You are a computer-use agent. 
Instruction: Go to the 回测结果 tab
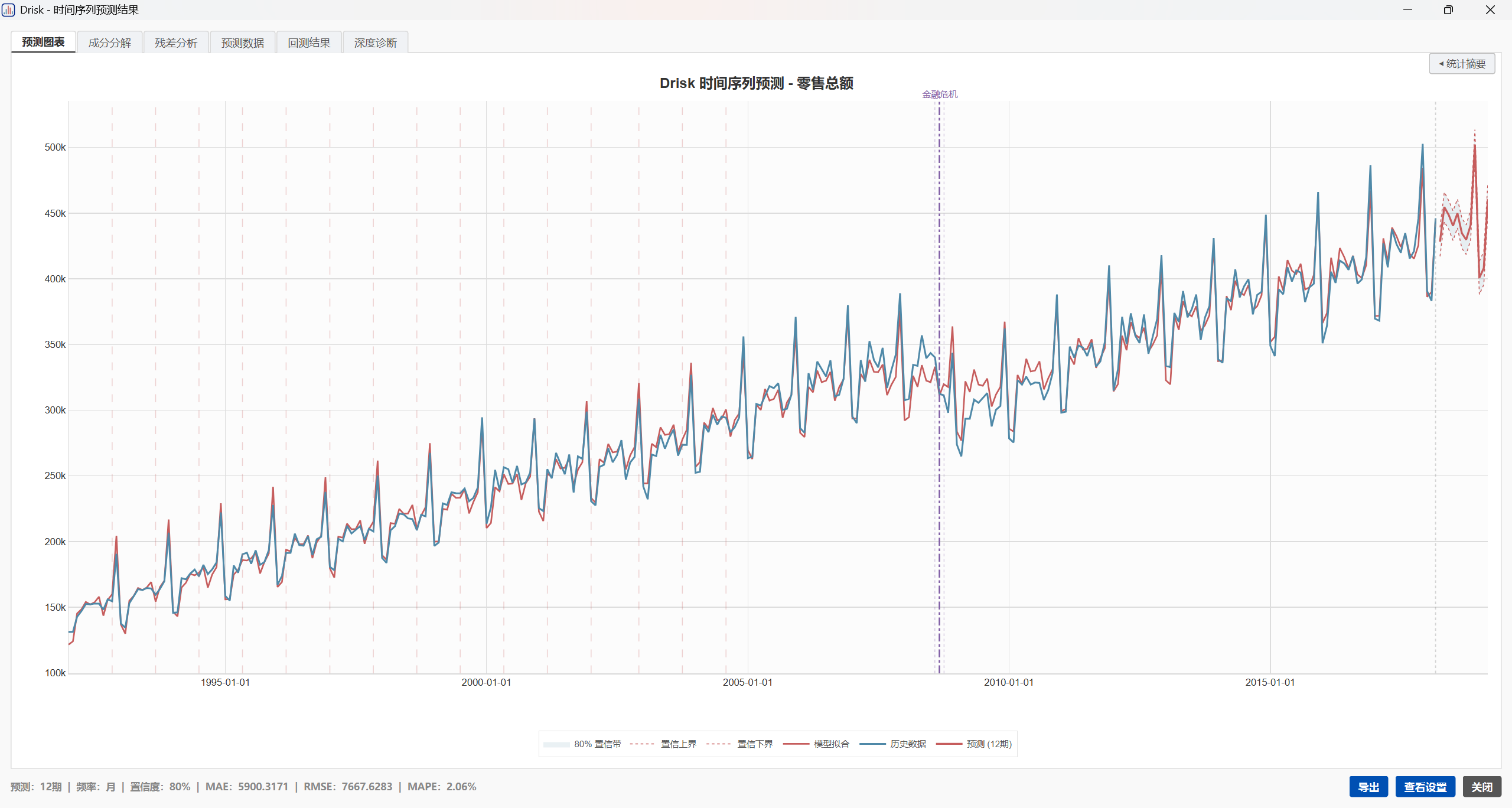click(309, 43)
